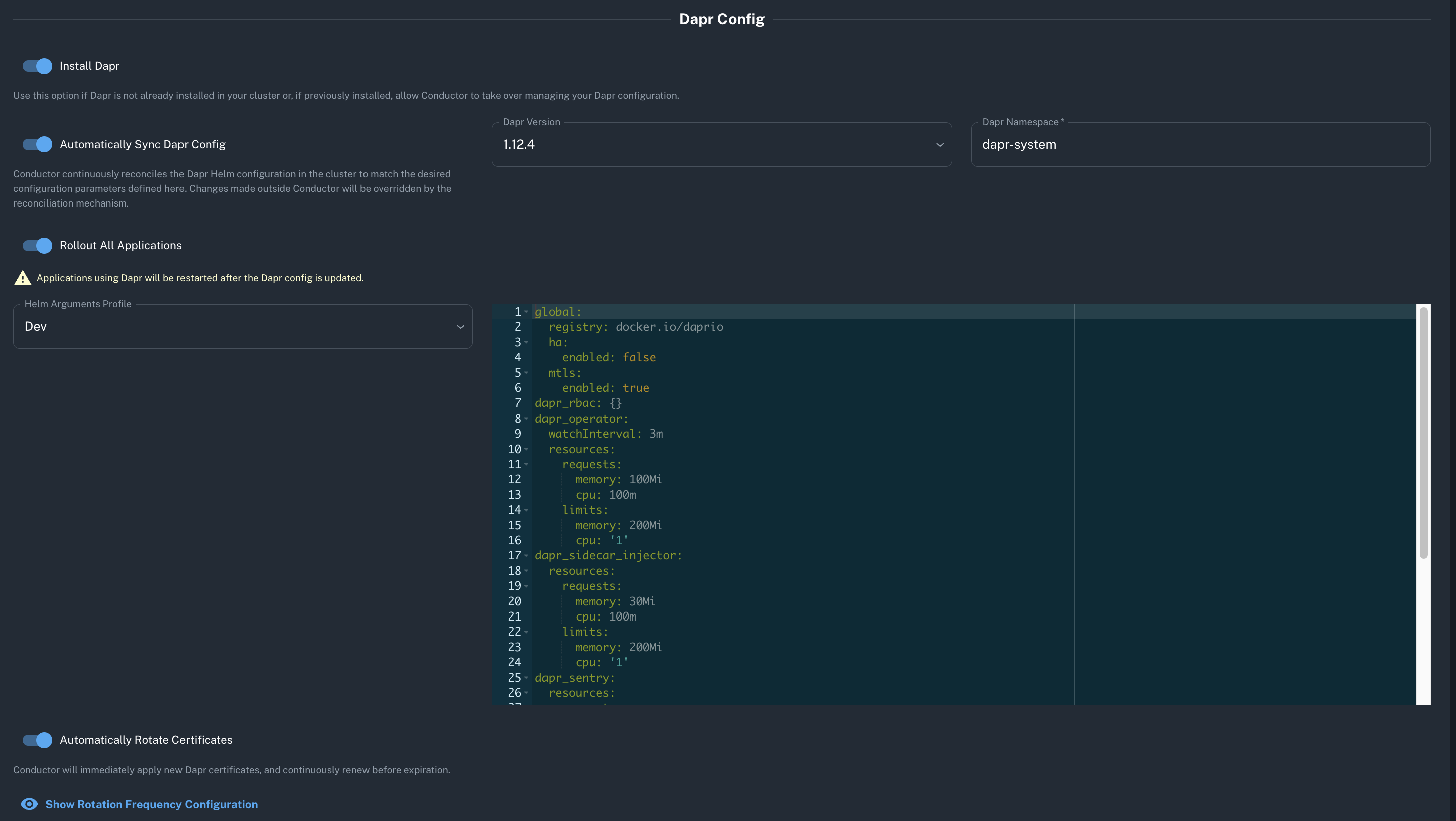Screen dimensions: 1456x821
Task: Open the Dapr Version dropdown
Action: (x=722, y=145)
